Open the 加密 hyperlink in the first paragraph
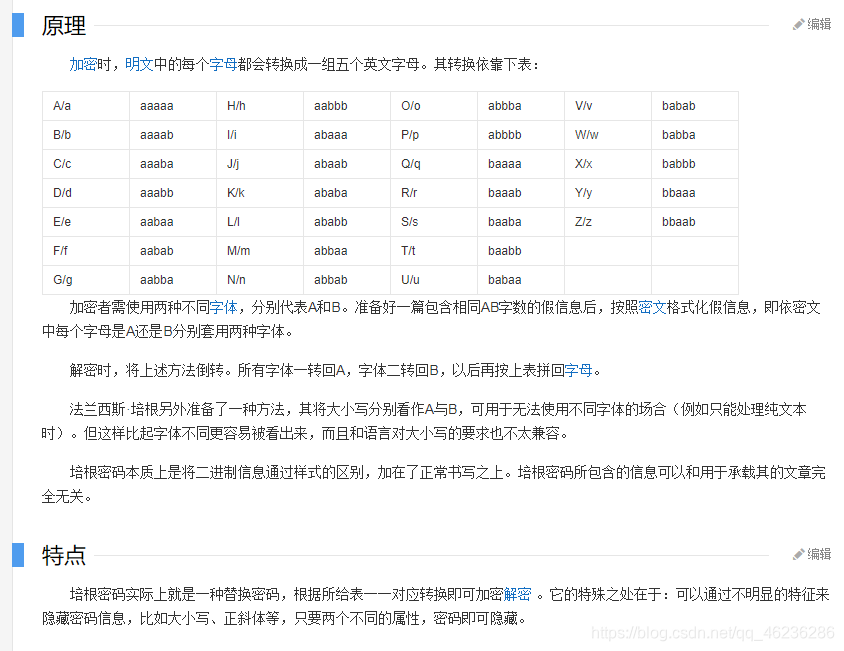 (83, 65)
